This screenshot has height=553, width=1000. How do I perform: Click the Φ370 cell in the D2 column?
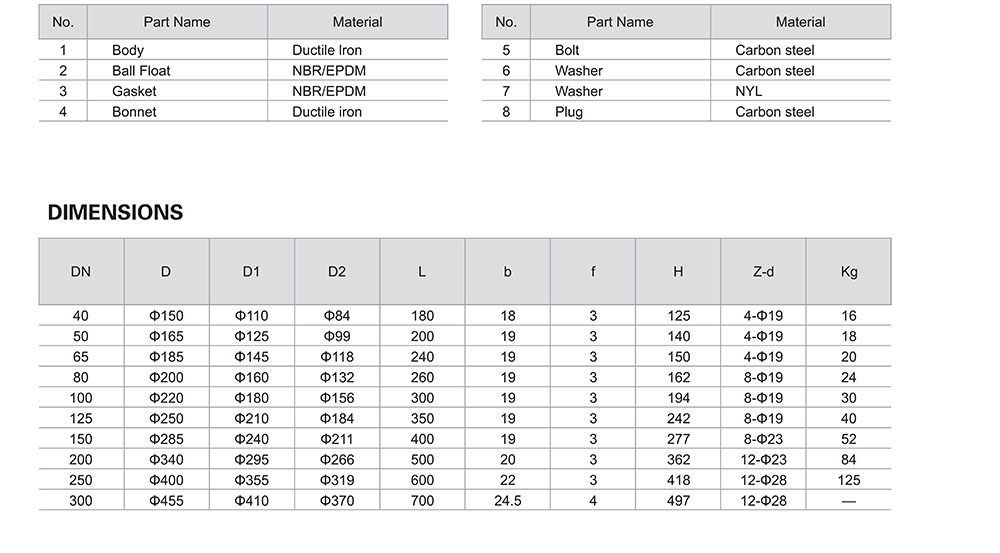click(337, 501)
